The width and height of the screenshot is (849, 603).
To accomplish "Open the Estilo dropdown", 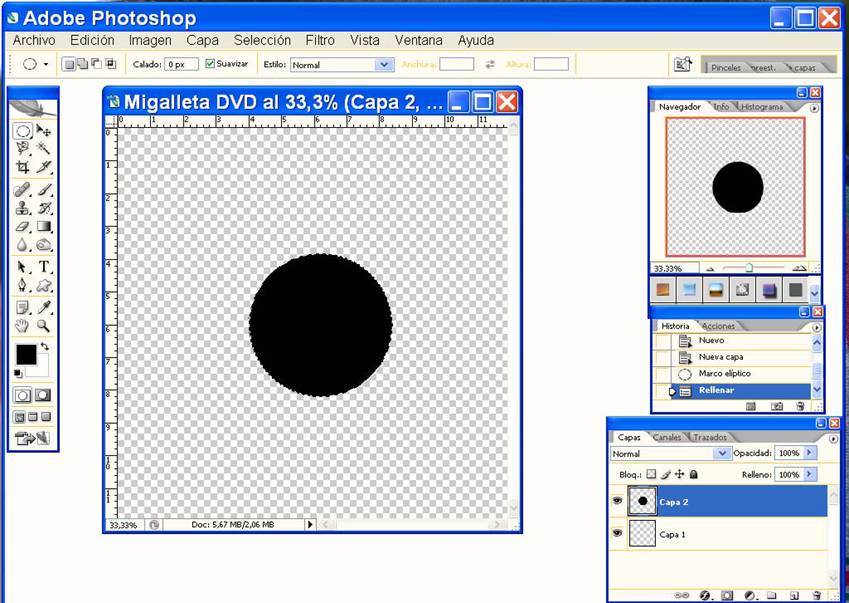I will point(384,64).
